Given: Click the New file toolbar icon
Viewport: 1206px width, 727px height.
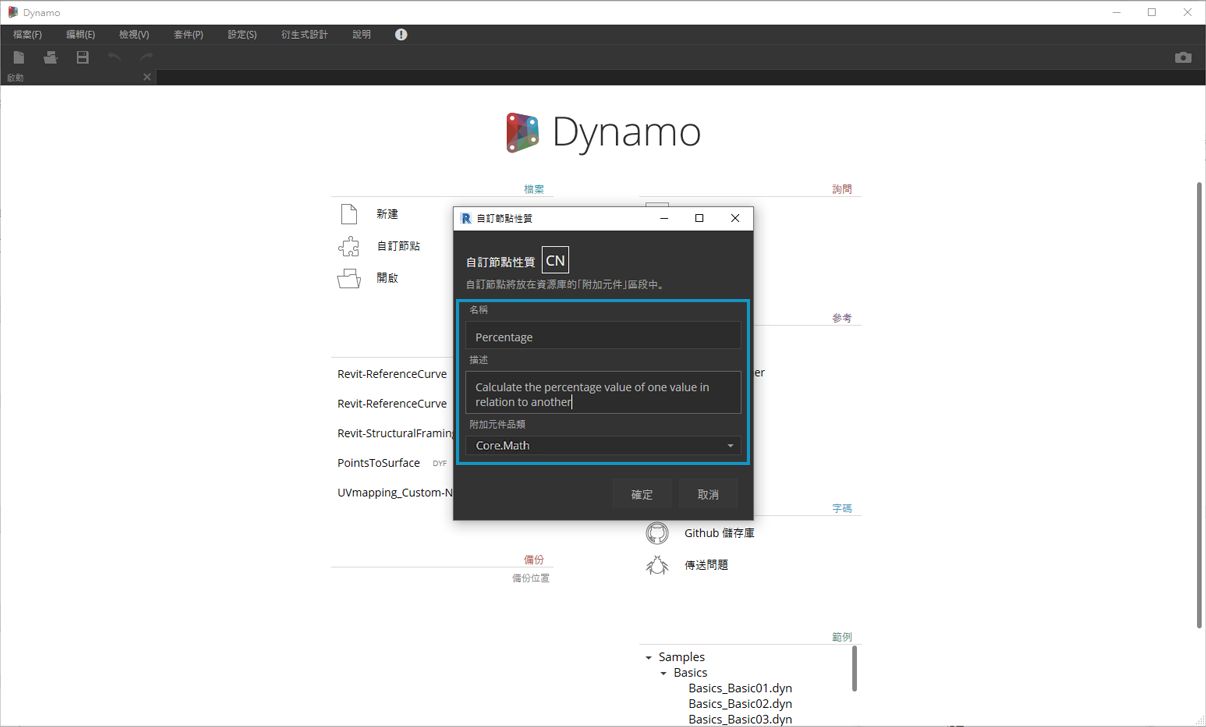Looking at the screenshot, I should [19, 58].
